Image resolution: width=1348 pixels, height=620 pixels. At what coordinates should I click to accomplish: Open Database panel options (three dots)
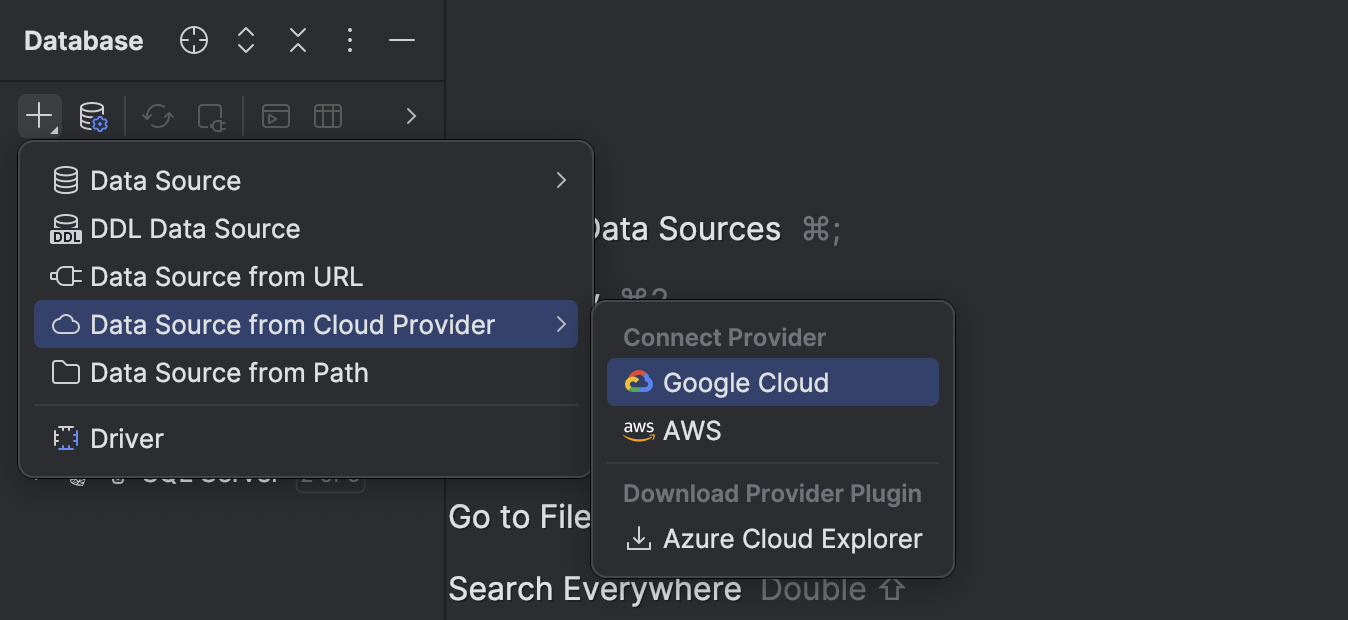point(350,40)
